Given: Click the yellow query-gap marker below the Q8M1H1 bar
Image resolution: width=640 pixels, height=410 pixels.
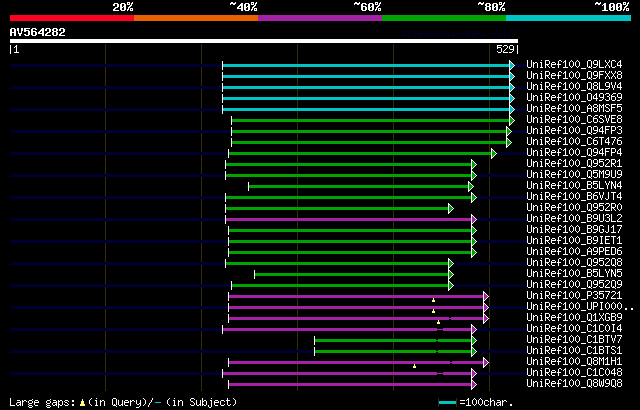Looking at the screenshot, I should 414,366.
